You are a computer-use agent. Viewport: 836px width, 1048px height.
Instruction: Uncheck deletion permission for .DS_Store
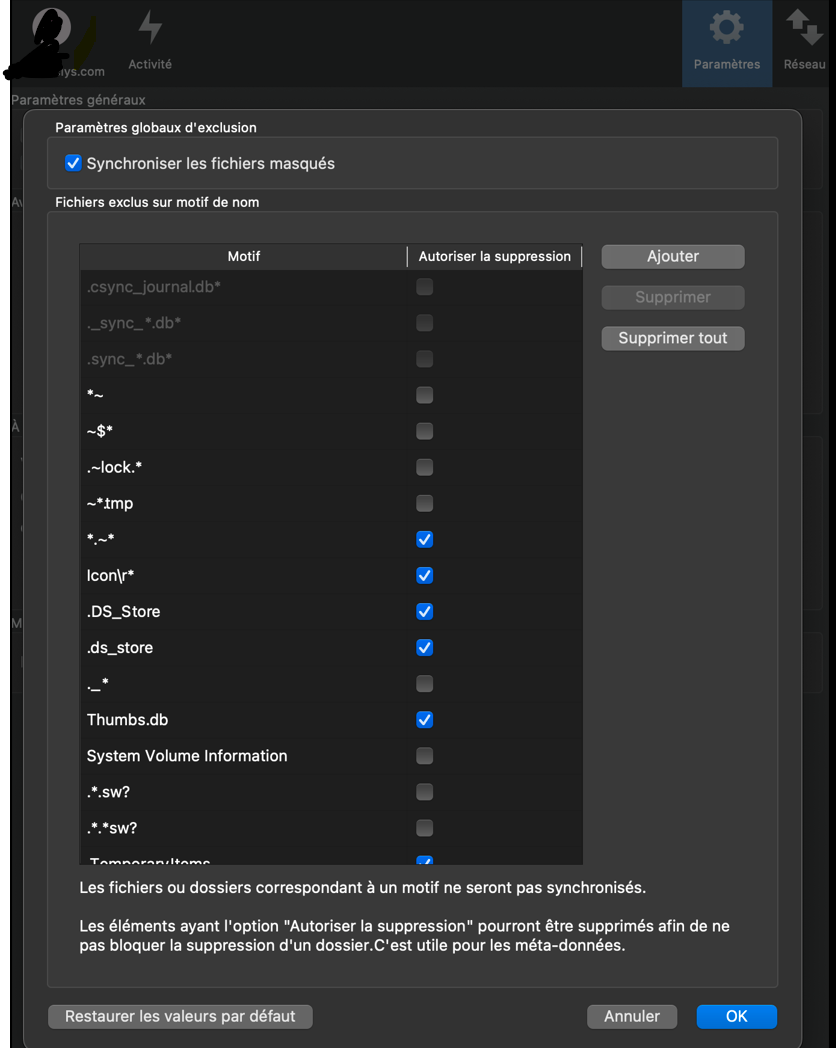[x=424, y=611]
